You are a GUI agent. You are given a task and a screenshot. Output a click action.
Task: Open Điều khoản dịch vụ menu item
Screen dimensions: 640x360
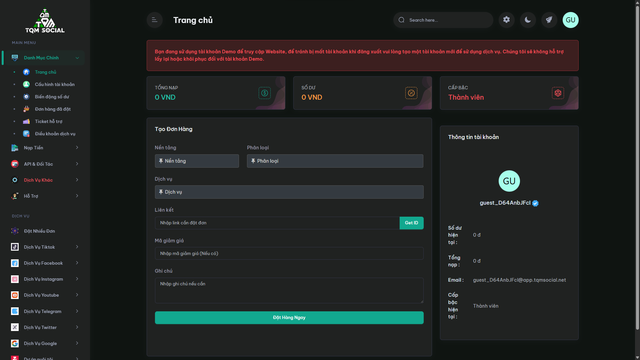coord(55,133)
